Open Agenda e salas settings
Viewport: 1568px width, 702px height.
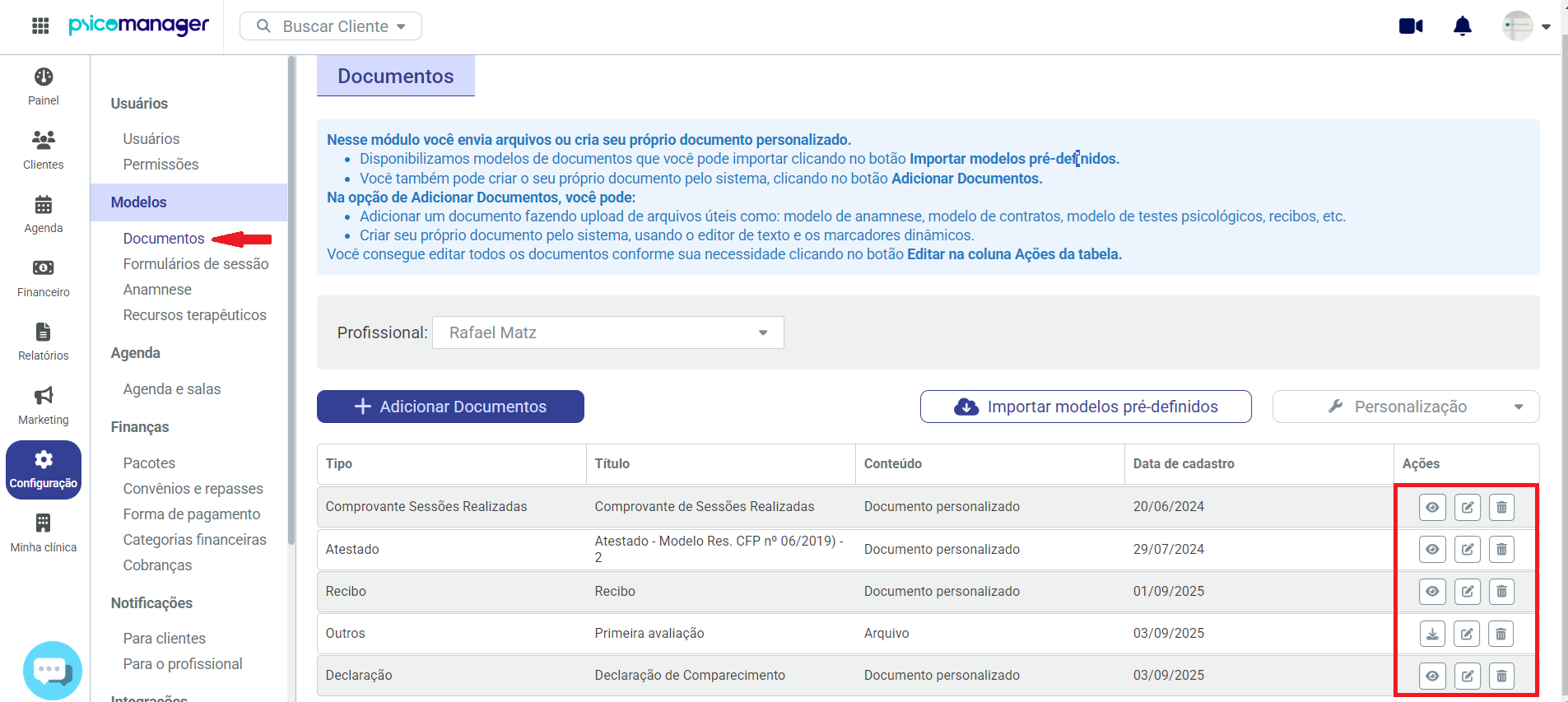(172, 389)
